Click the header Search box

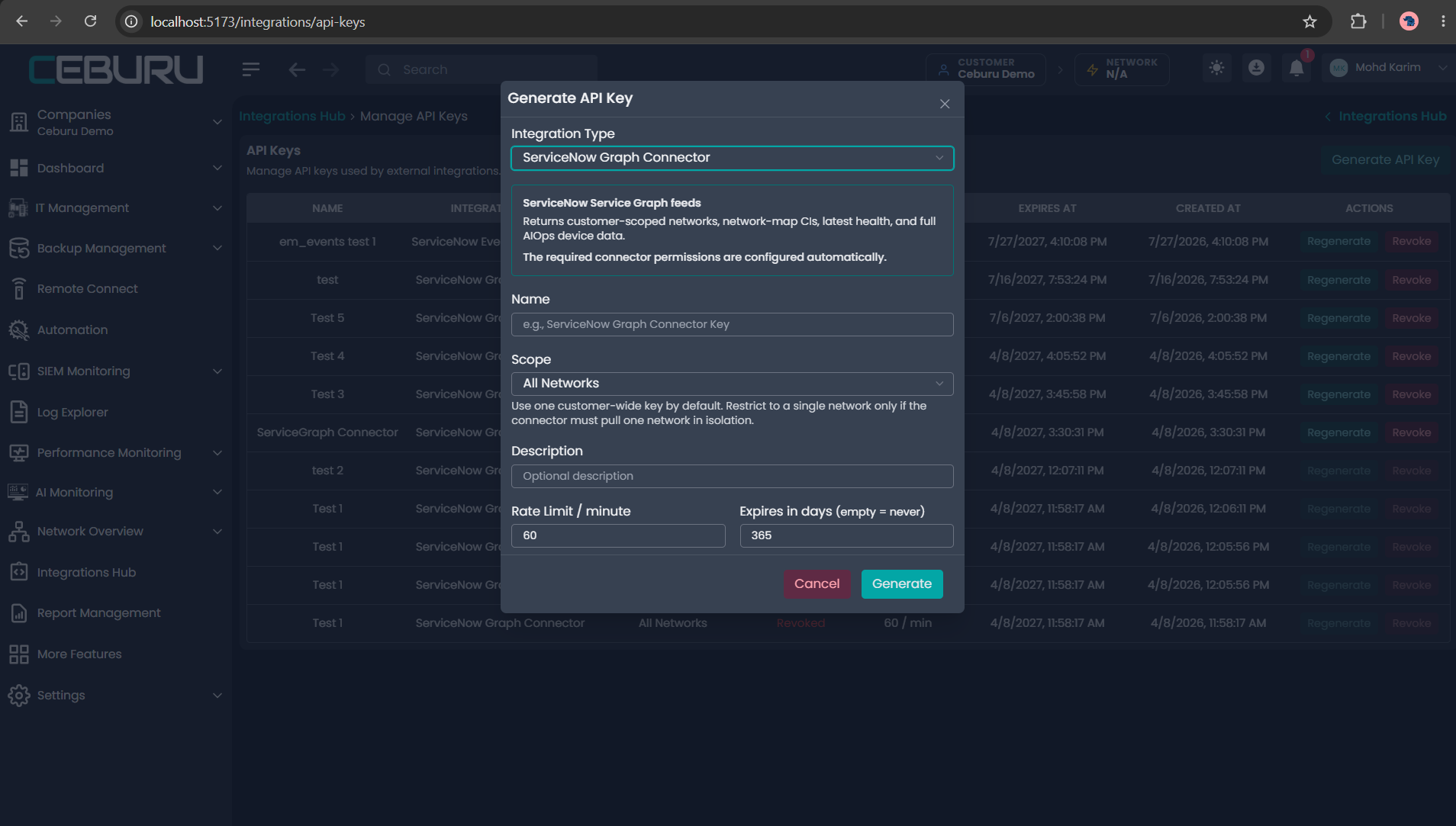[482, 69]
